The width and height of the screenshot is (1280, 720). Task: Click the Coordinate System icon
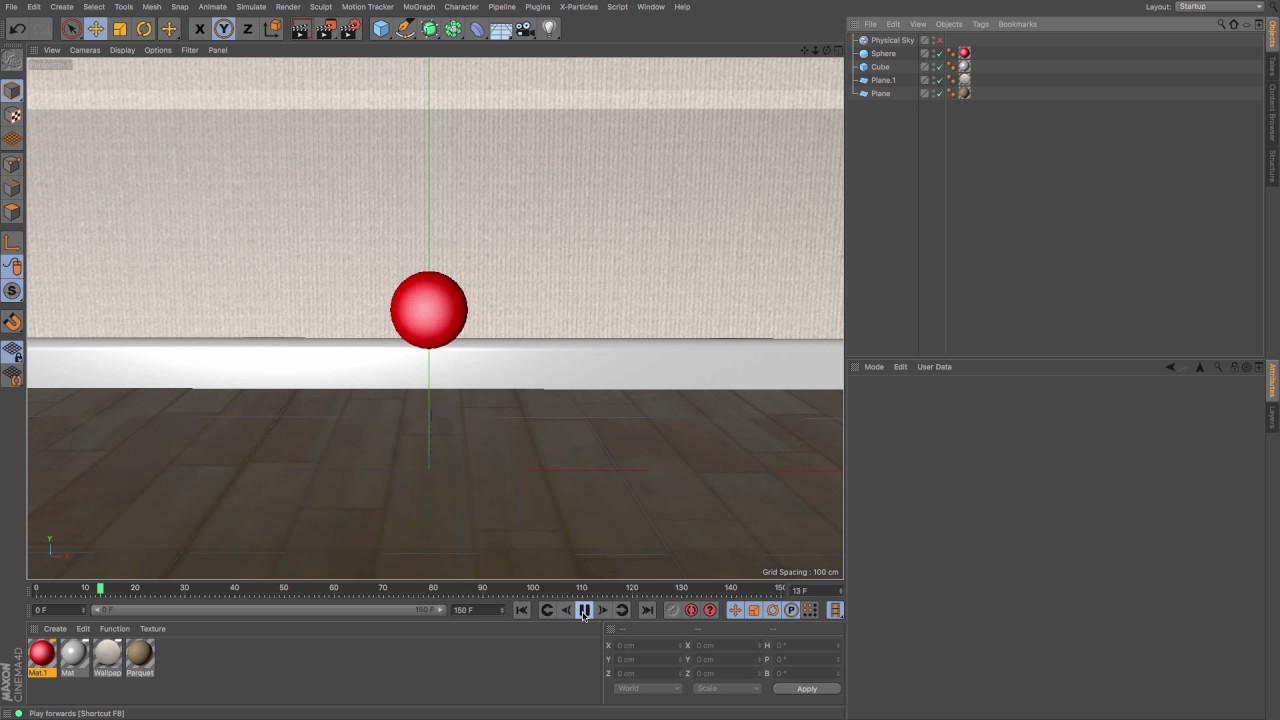tap(272, 29)
